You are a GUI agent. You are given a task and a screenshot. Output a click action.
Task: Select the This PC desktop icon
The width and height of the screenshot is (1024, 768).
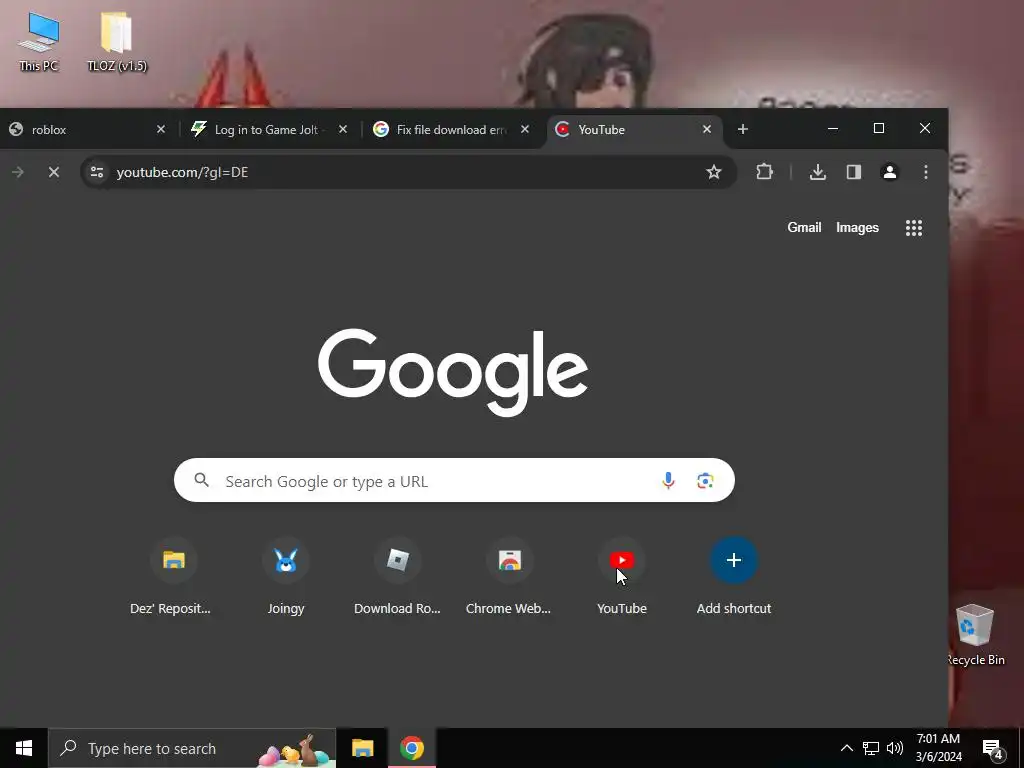pos(39,42)
